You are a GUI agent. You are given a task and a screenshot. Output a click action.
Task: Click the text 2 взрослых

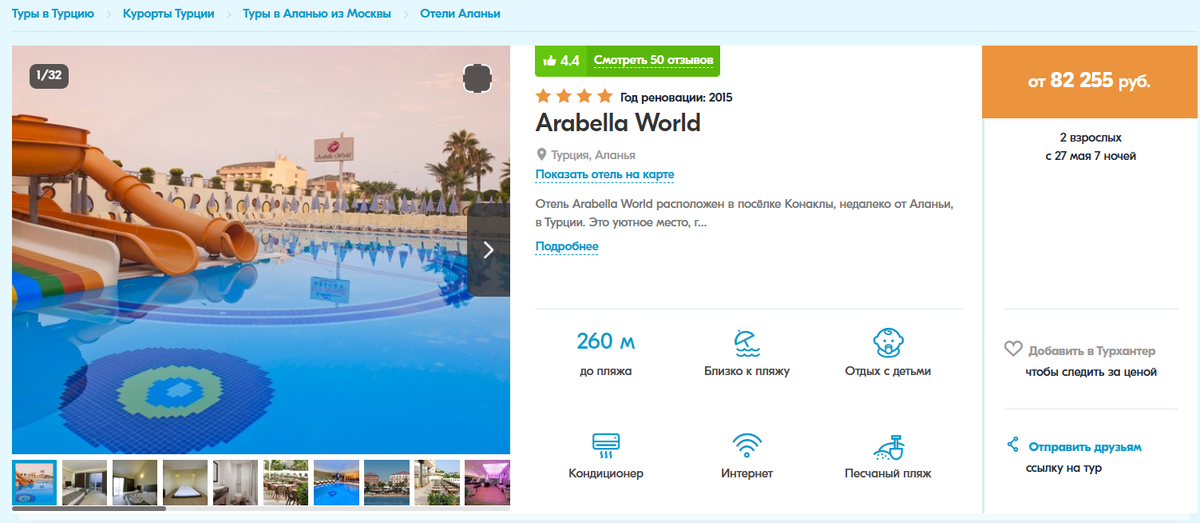click(x=1090, y=137)
